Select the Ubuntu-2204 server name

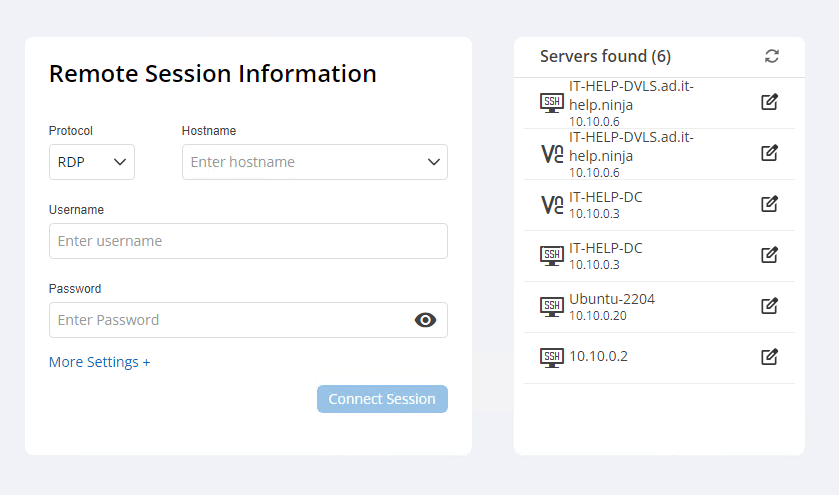coord(612,299)
